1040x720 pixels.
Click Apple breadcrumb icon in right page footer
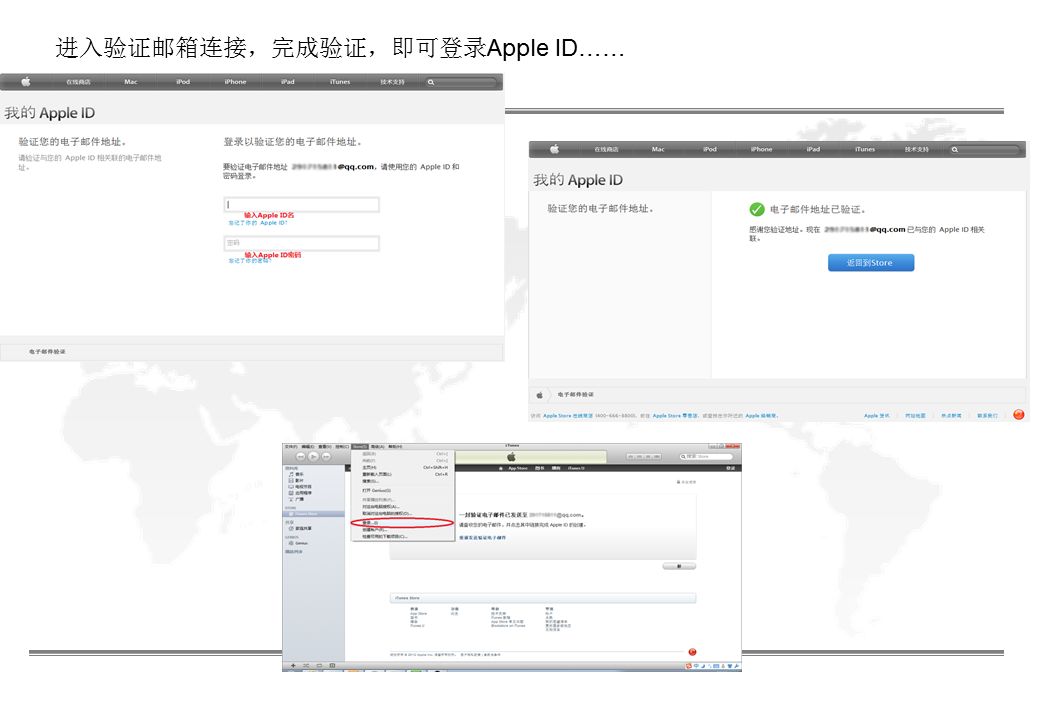[539, 395]
